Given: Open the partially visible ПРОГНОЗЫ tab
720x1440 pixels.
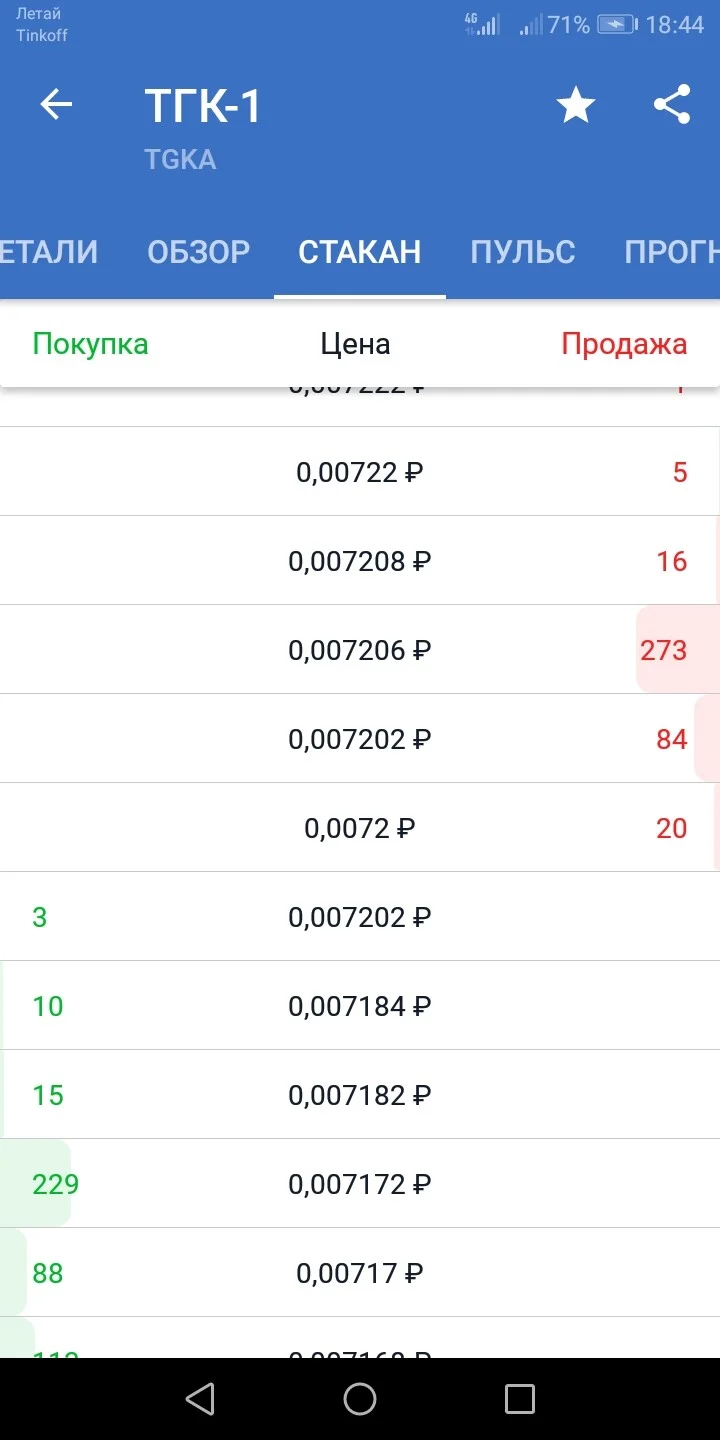Looking at the screenshot, I should [x=672, y=252].
